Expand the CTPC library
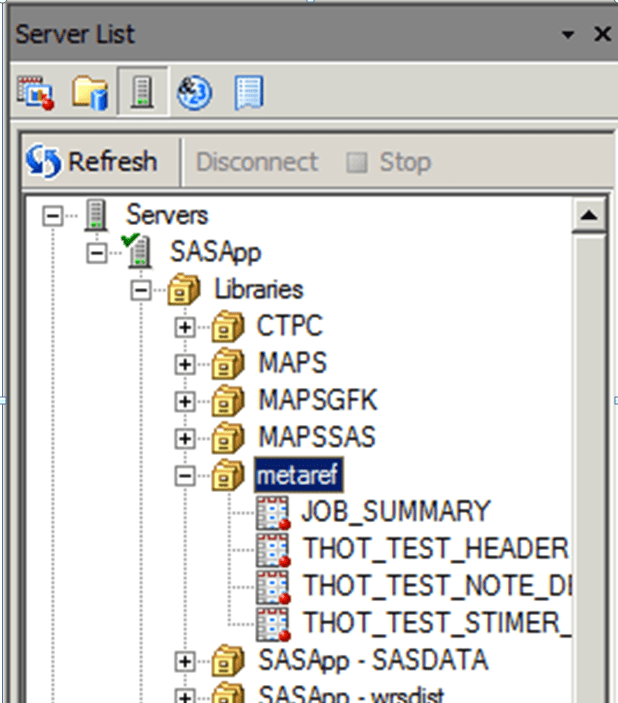 click(185, 328)
